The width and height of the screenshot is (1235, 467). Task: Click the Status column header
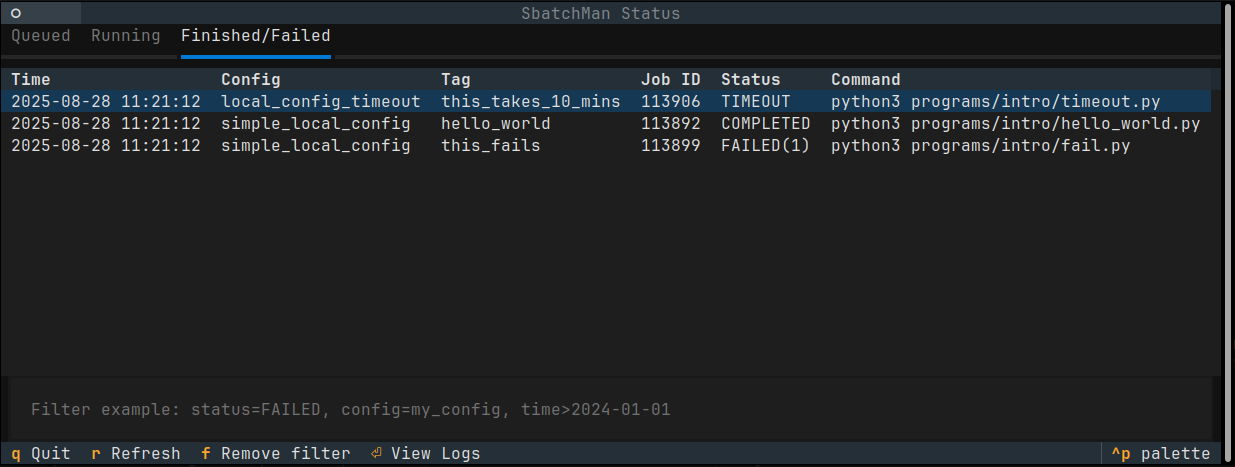coord(751,80)
